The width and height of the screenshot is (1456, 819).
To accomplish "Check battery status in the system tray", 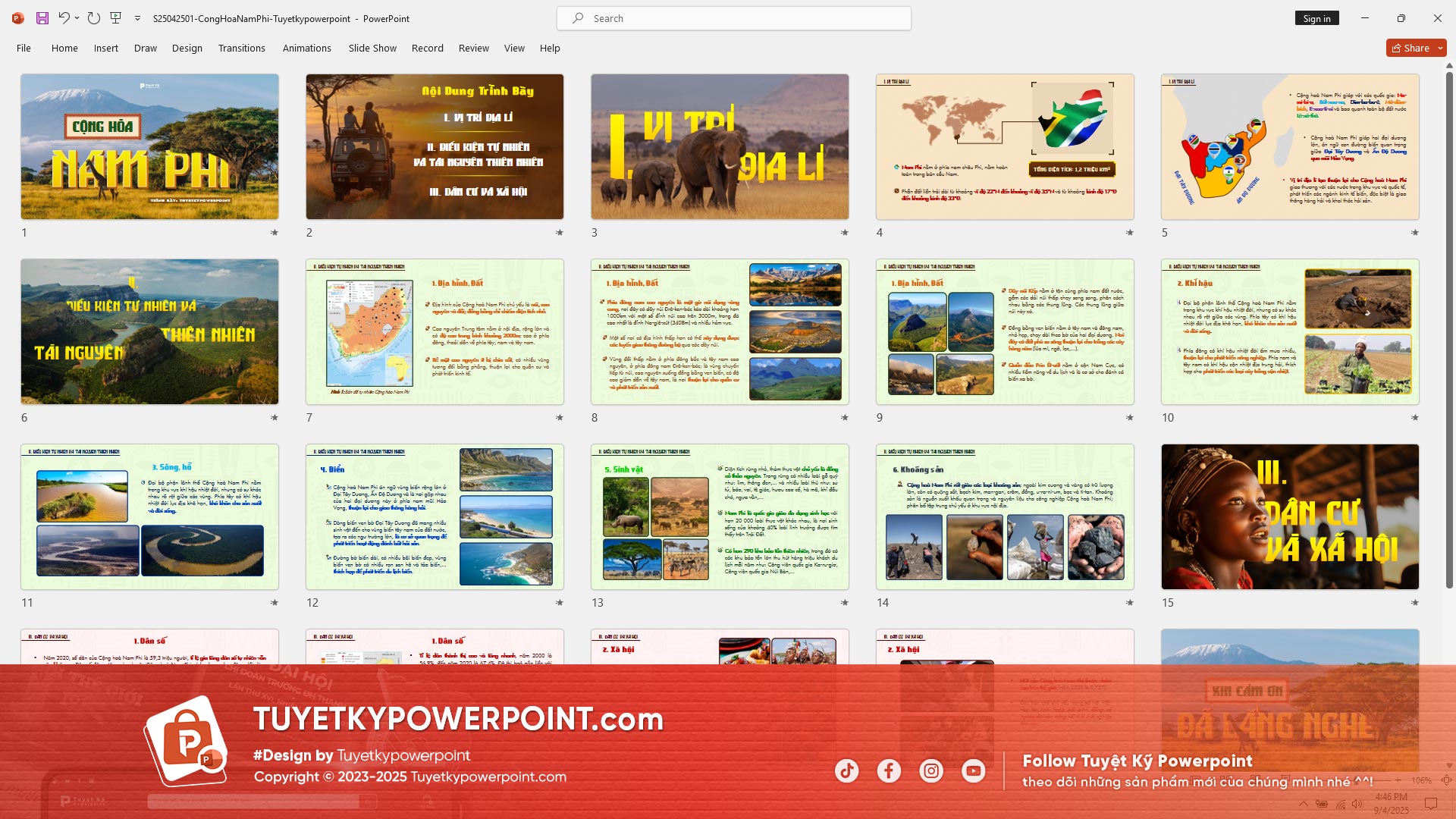I will click(x=1323, y=805).
